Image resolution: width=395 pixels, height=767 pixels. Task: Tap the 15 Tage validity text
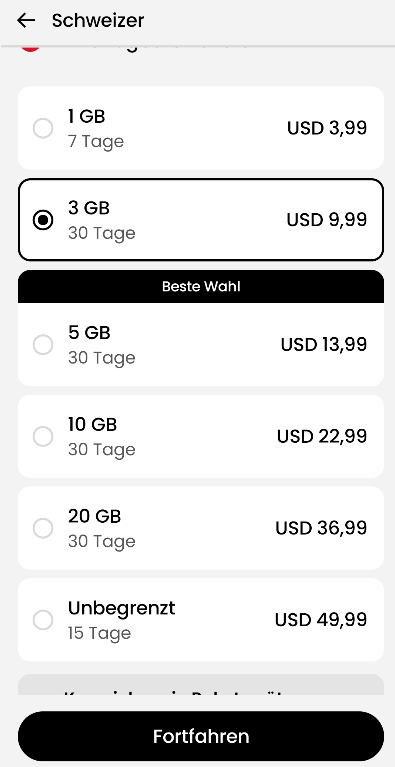pyautogui.click(x=100, y=633)
